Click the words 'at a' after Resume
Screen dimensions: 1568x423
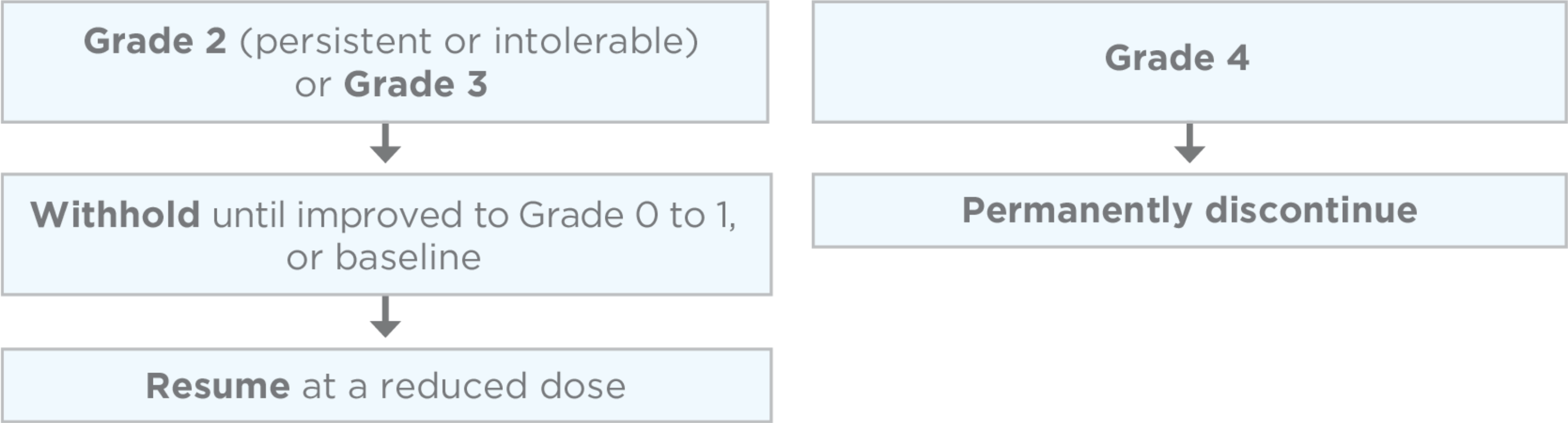[335, 387]
